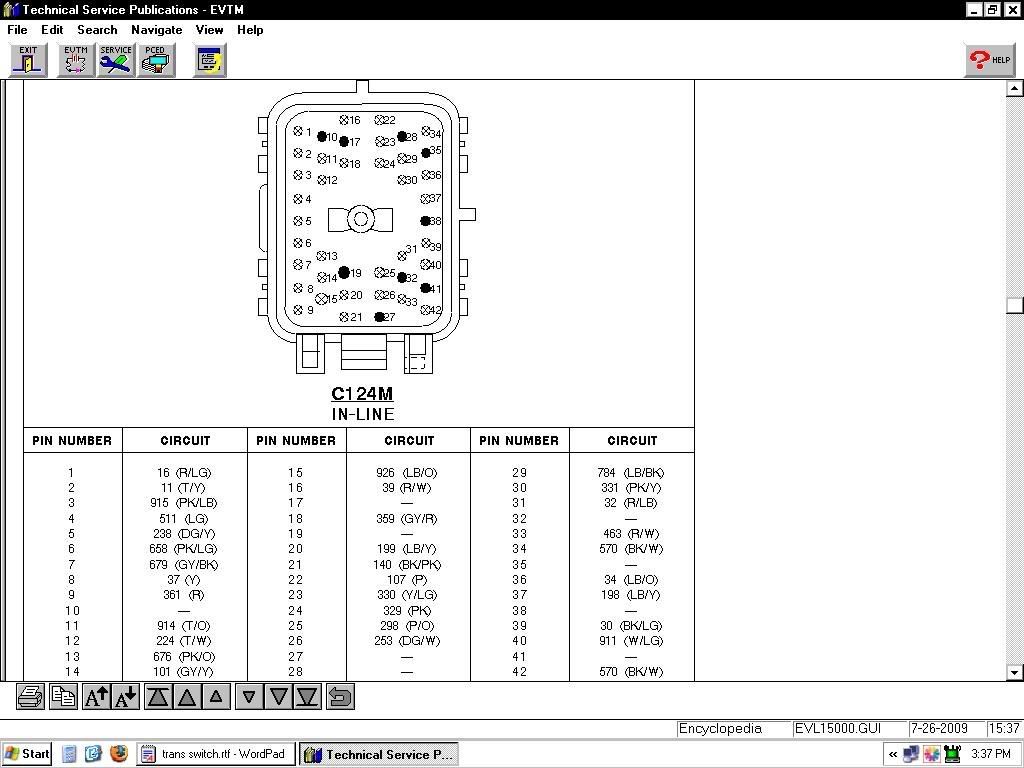Click circuit cell 359 (GY/R)
1024x768 pixels.
[x=407, y=519]
